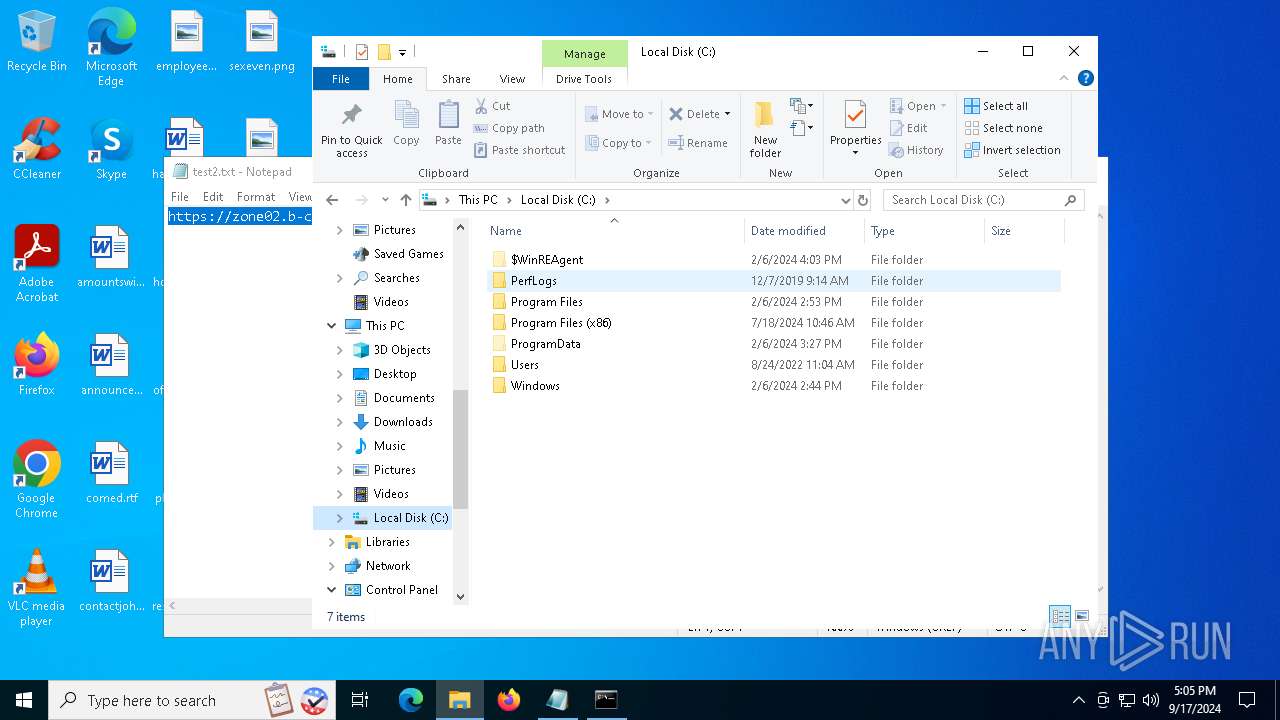Switch to Large icons view layout
The image size is (1280, 720).
tap(1081, 616)
